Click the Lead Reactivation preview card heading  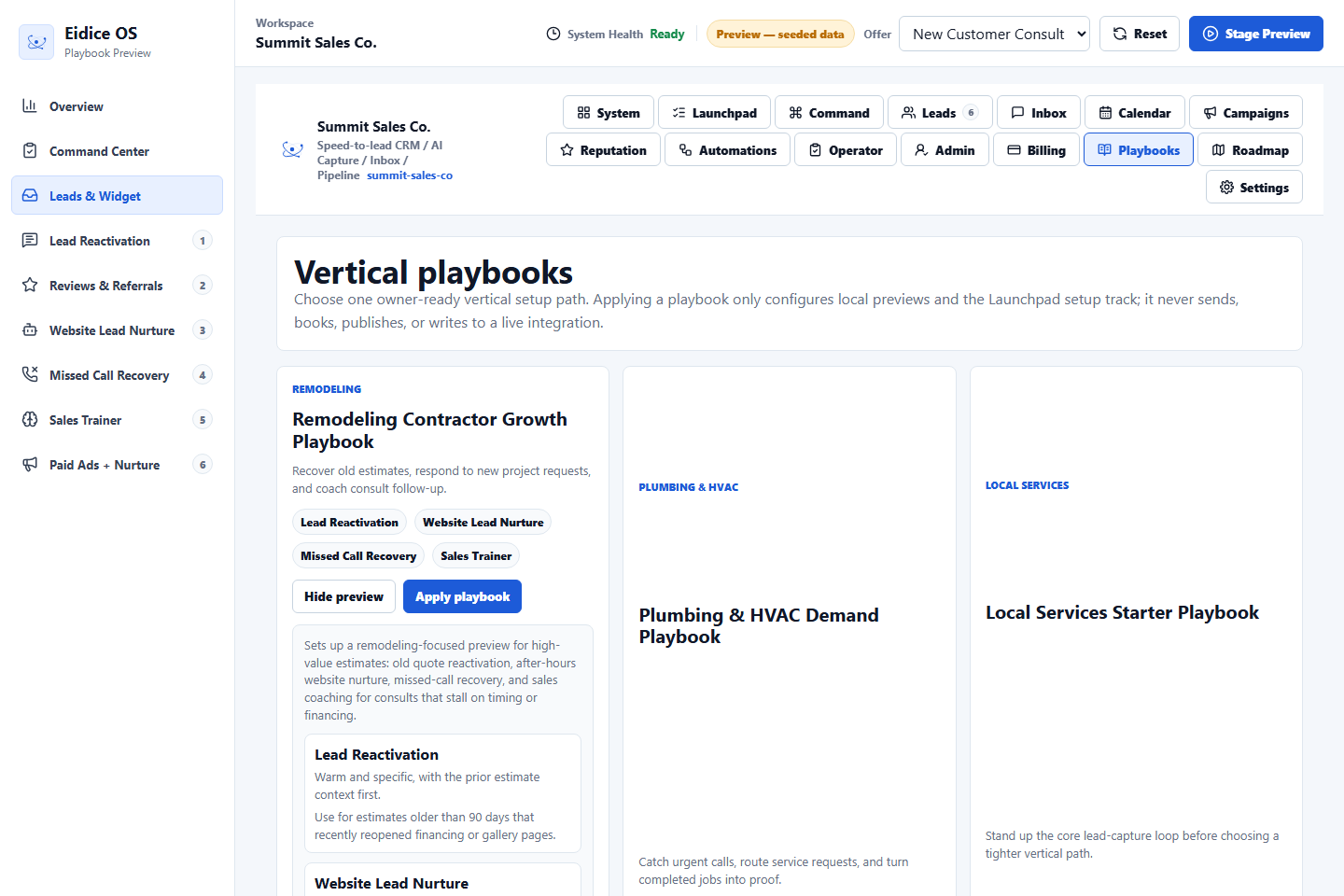(376, 754)
